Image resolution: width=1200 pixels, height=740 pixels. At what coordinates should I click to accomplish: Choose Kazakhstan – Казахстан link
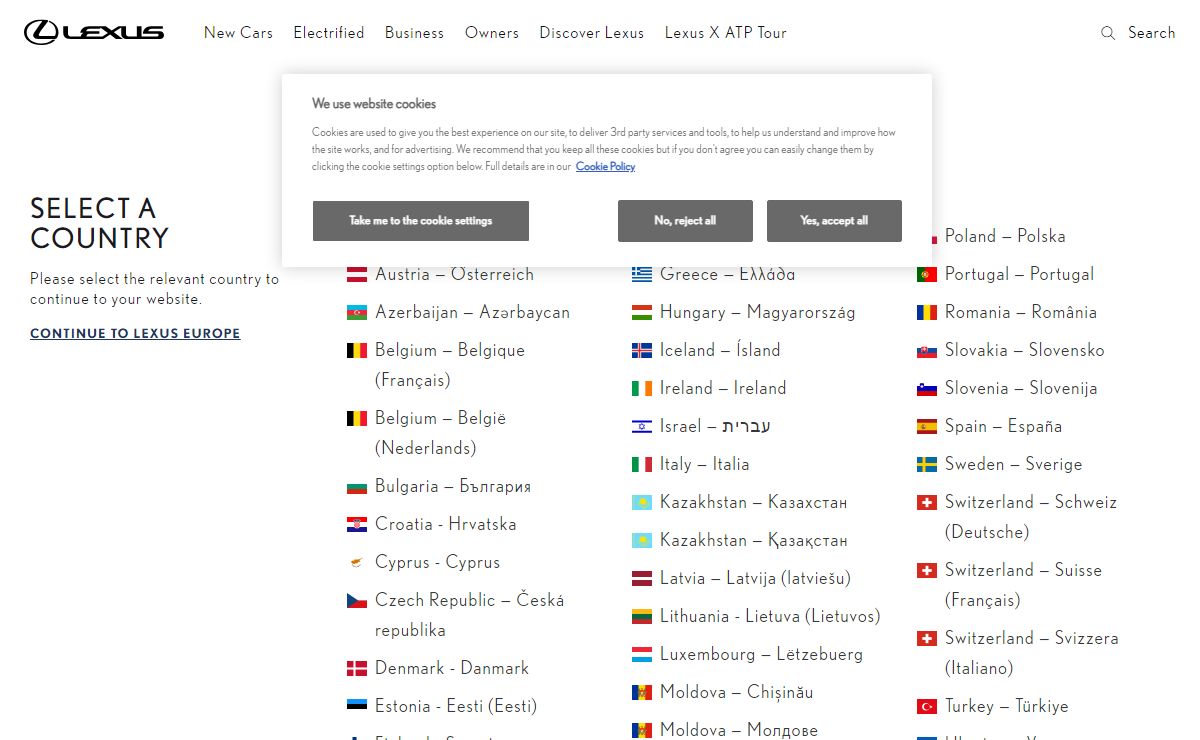[x=753, y=502]
